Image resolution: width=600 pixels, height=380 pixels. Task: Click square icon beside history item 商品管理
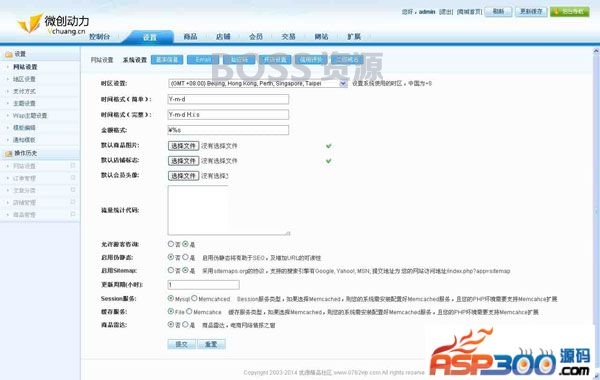coord(73,214)
